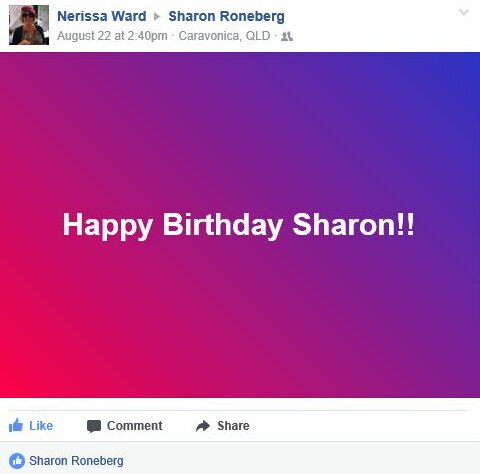The height and width of the screenshot is (474, 480).
Task: Click the thumbs-up Like icon
Action: point(16,426)
